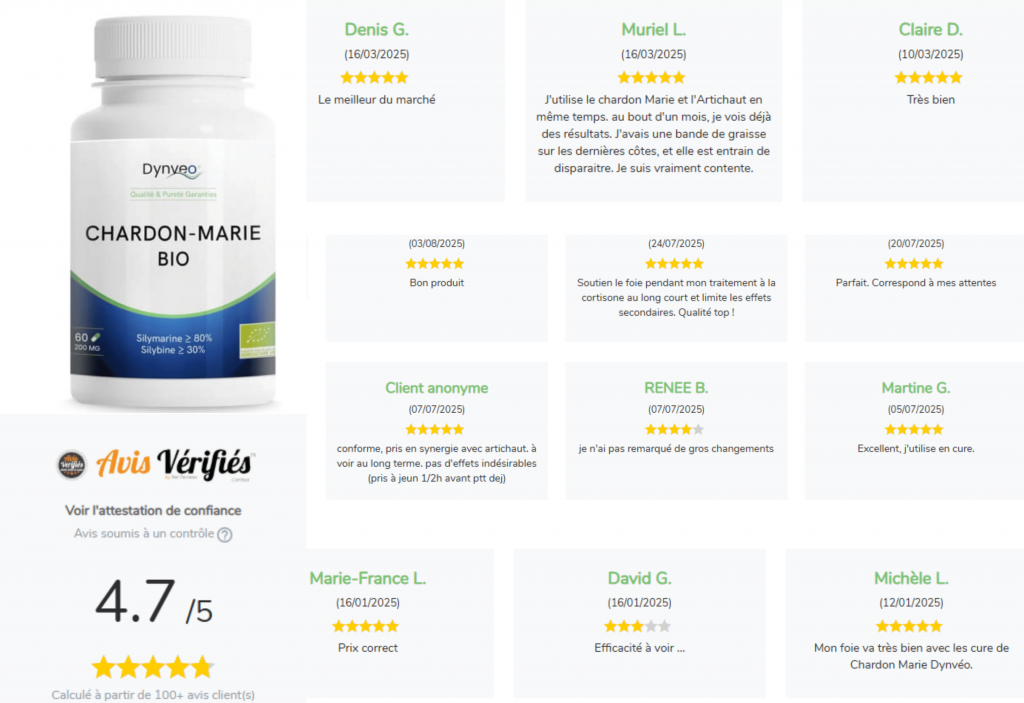
Task: Select reviewer name Muriel L.
Action: pos(653,29)
